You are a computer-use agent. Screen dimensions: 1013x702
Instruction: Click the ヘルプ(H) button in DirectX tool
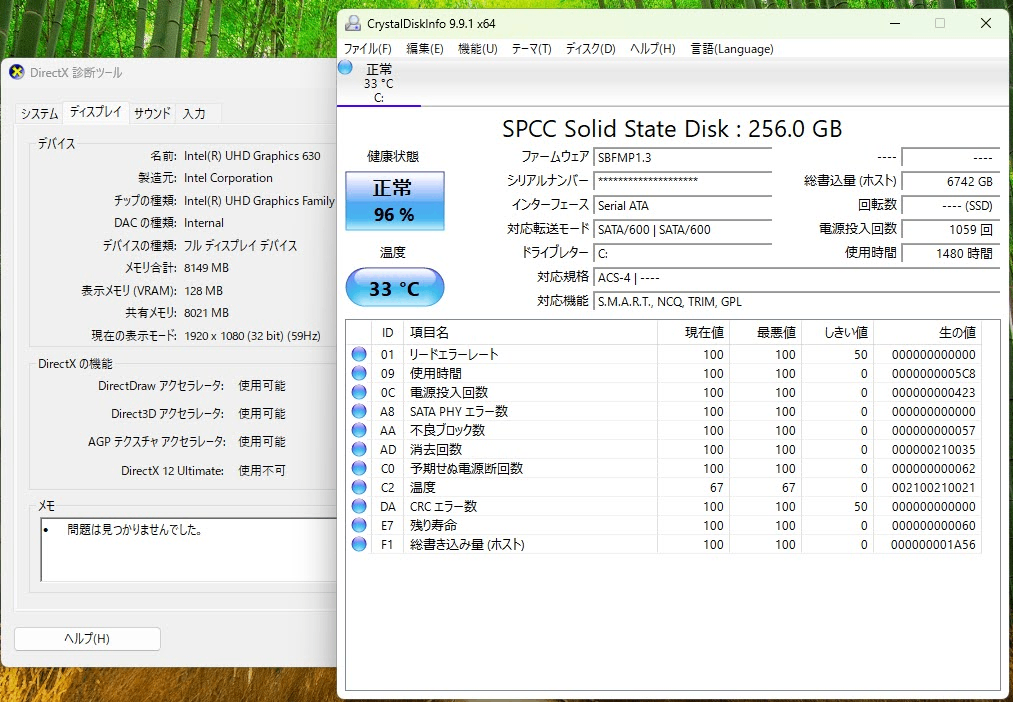click(87, 639)
